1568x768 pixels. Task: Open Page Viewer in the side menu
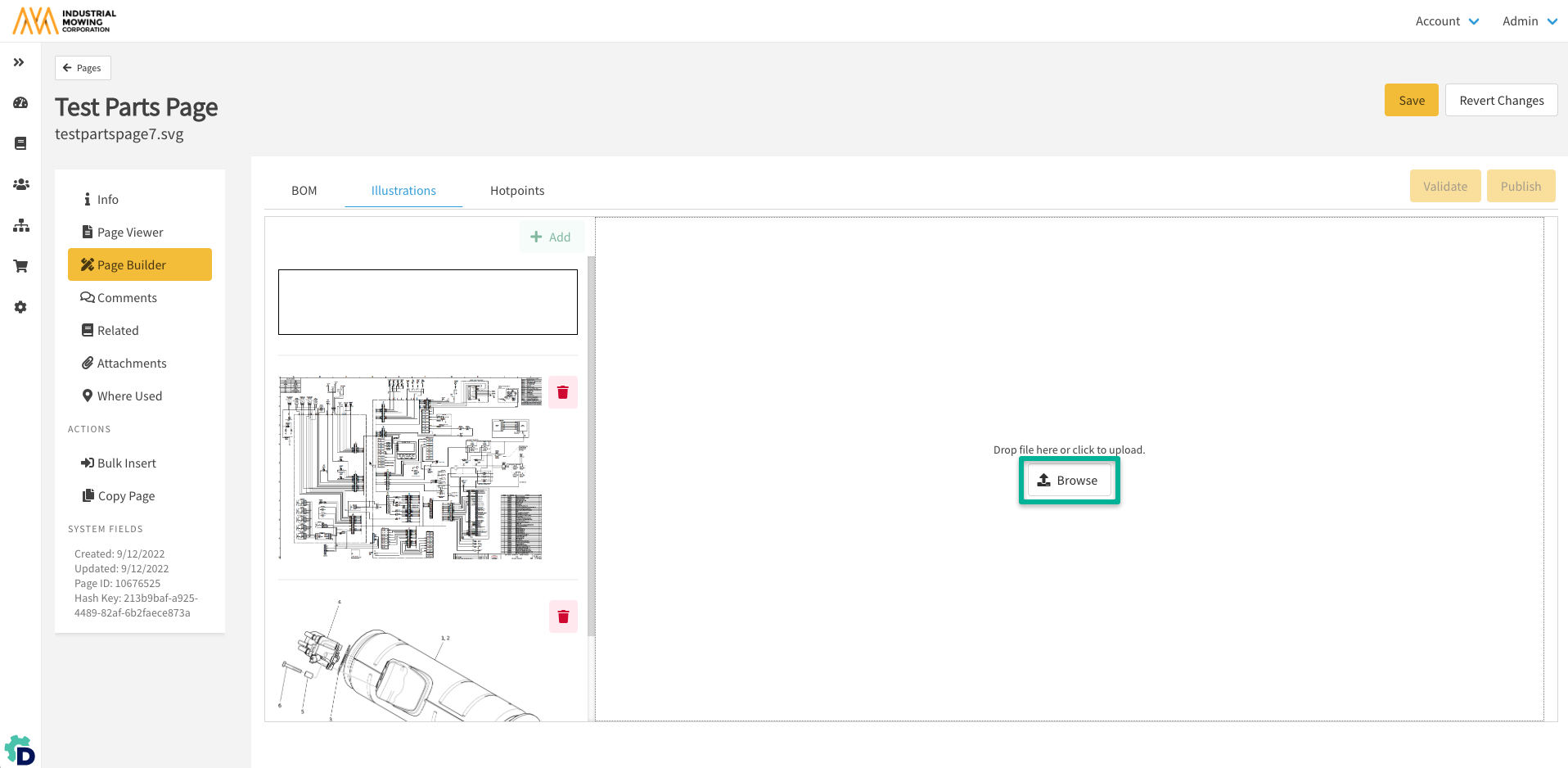130,233
